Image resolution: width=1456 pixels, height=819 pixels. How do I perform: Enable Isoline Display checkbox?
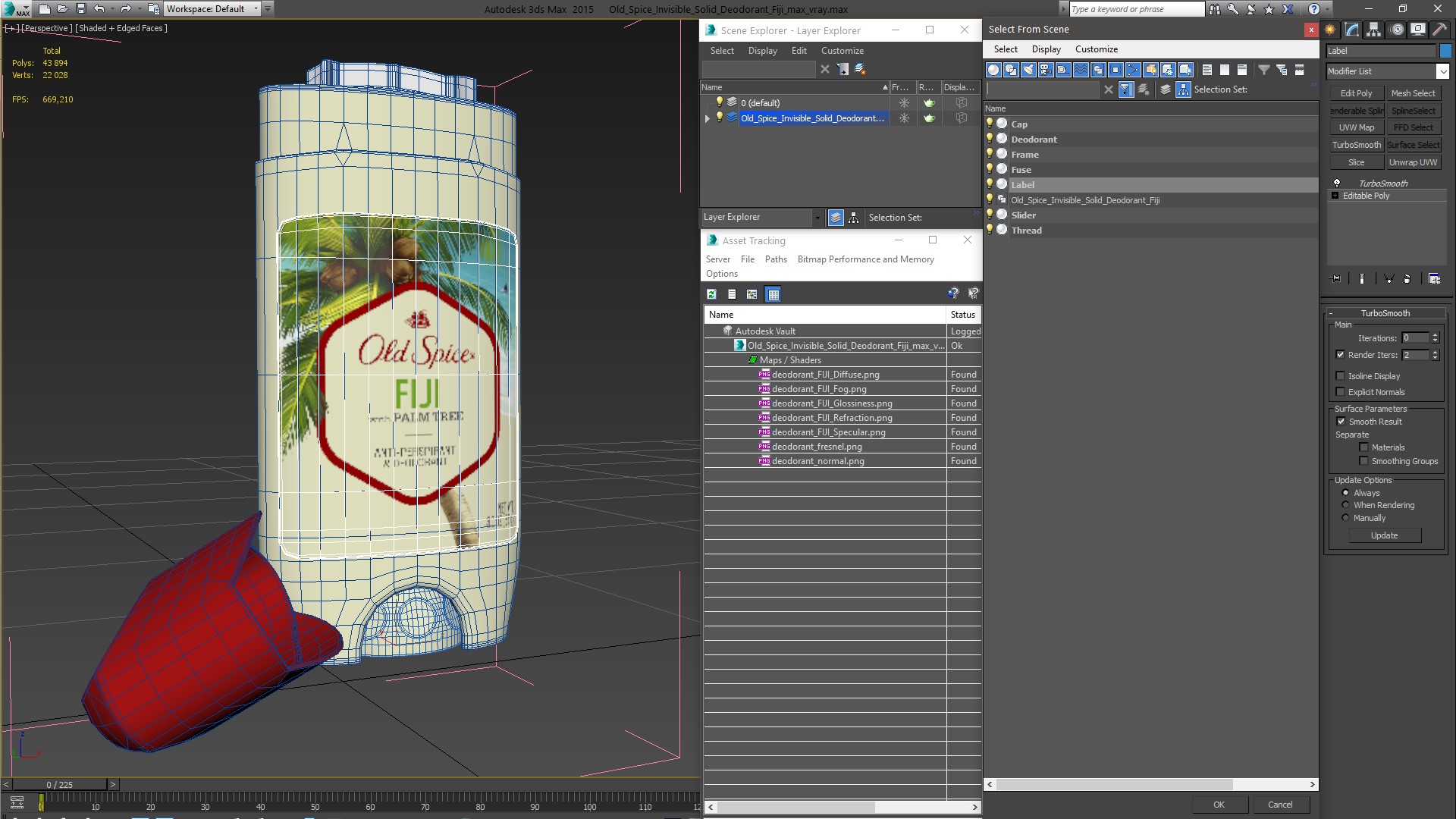(1340, 375)
